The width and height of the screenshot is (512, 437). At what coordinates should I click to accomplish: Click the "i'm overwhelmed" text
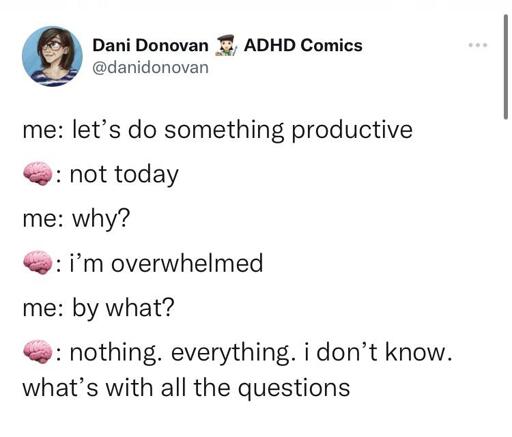(166, 263)
